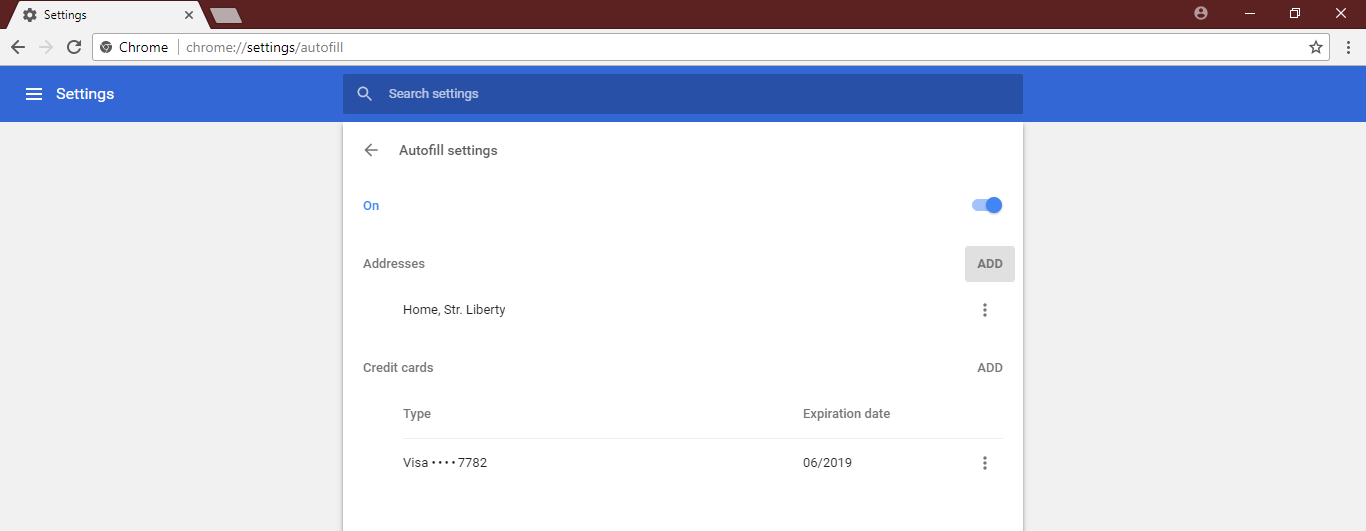This screenshot has width=1366, height=531.
Task: Turn off the Autofill toggle
Action: 986,205
